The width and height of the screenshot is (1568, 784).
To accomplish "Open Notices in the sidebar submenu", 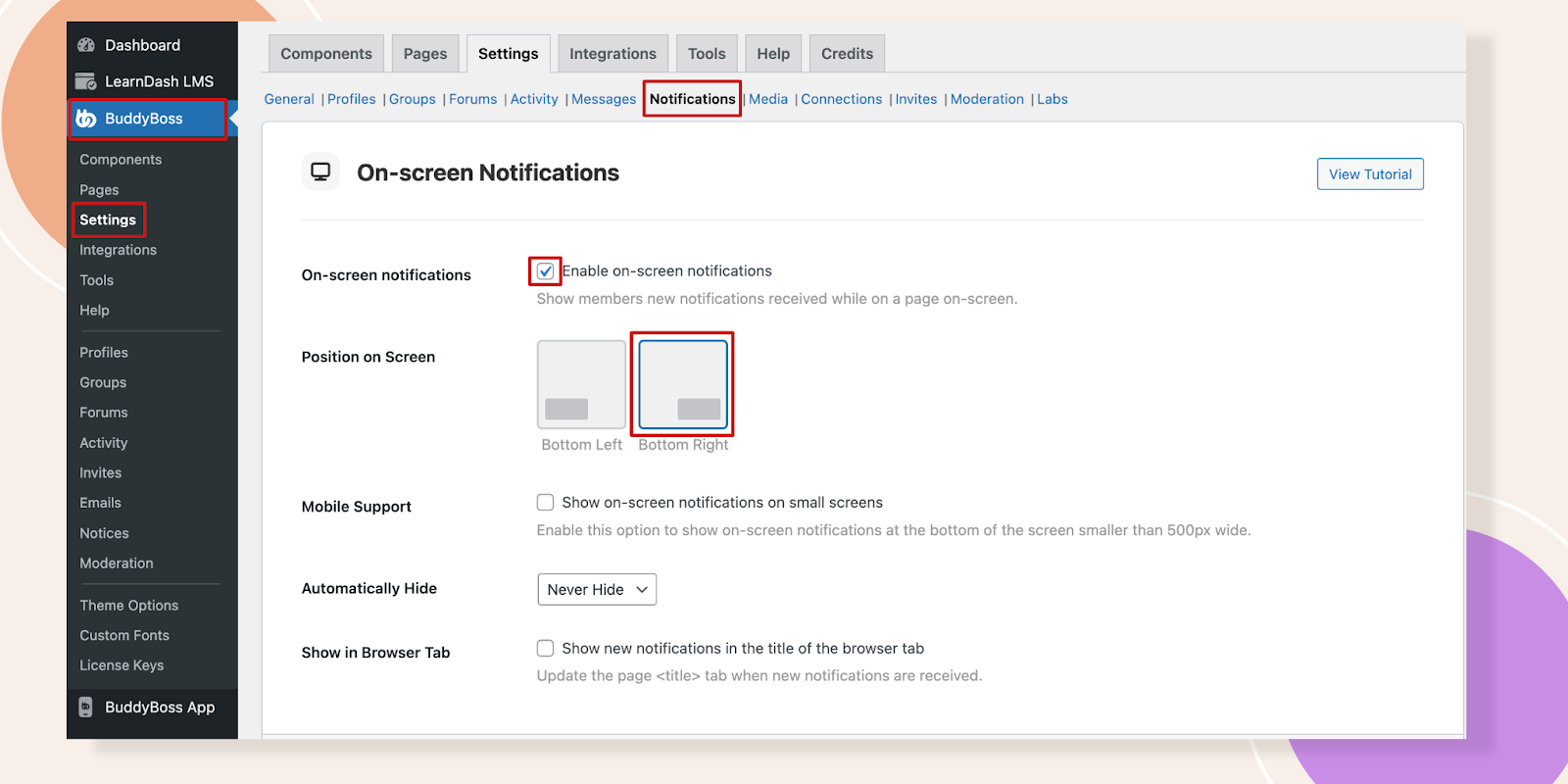I will pyautogui.click(x=105, y=533).
